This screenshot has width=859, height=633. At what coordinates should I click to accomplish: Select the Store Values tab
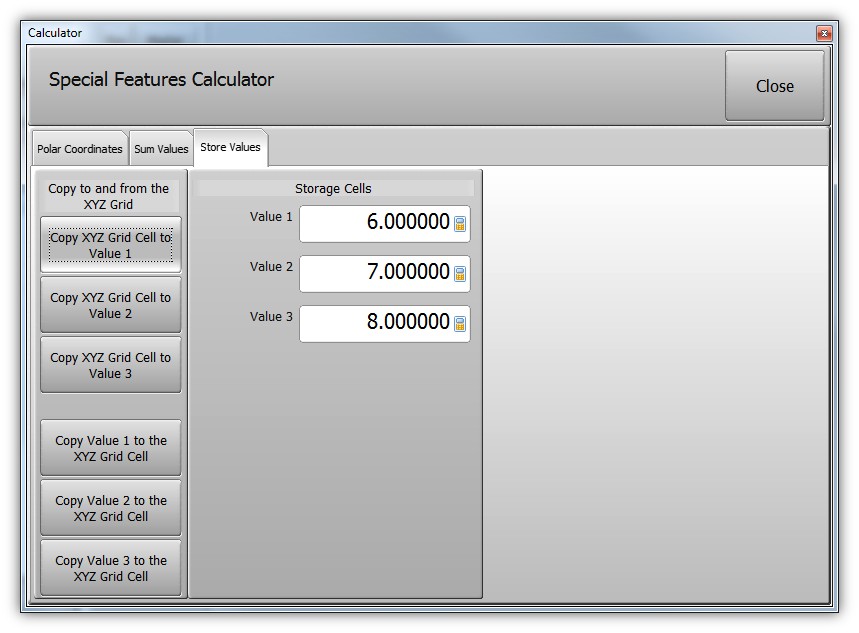(x=230, y=147)
